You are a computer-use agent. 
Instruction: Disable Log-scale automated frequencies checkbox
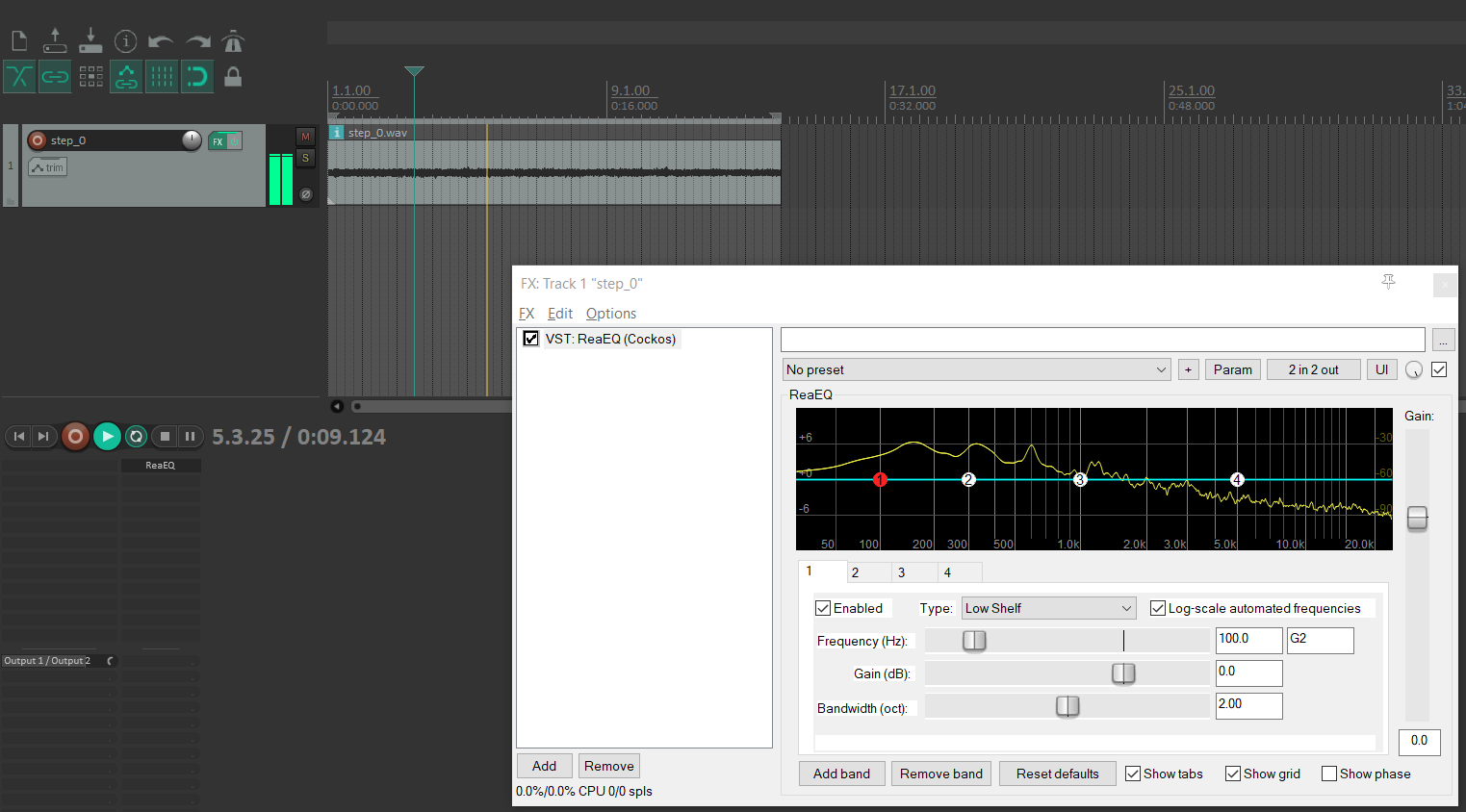(x=1158, y=608)
